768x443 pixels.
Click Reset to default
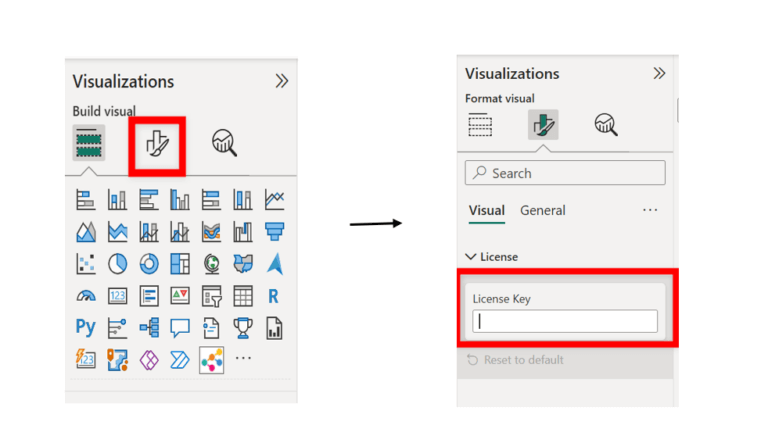(515, 360)
